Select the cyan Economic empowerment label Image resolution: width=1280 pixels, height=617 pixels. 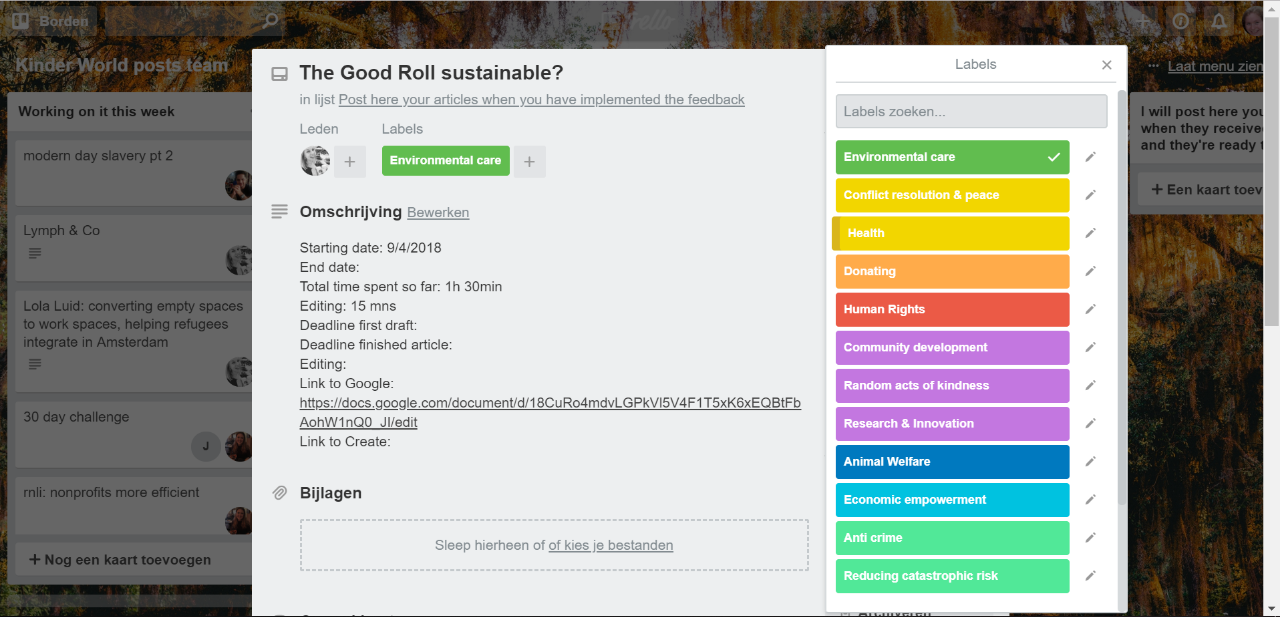[953, 499]
